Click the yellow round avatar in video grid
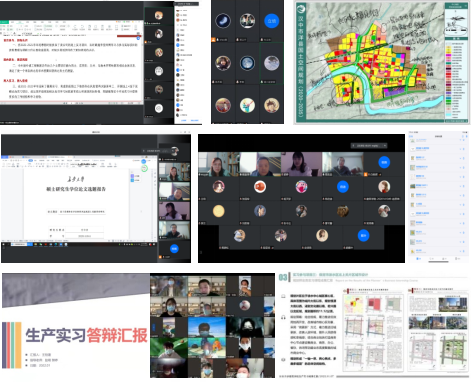 219,211
